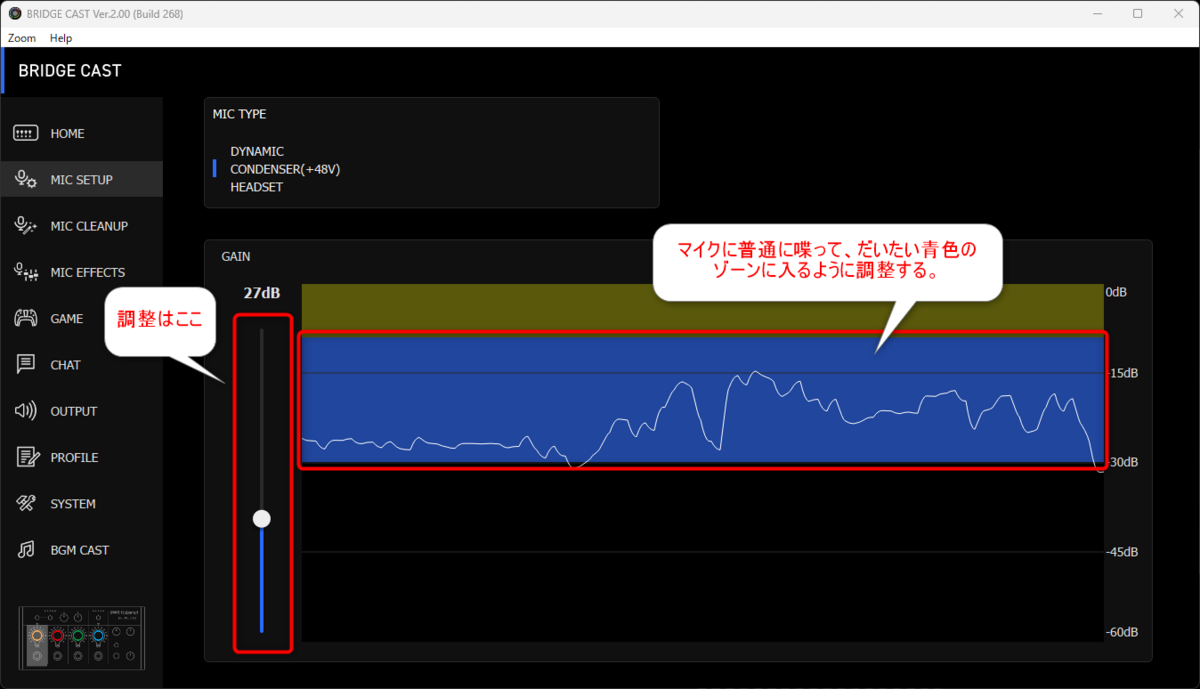1200x689 pixels.
Task: Select HEADSET mic type
Action: (x=256, y=187)
